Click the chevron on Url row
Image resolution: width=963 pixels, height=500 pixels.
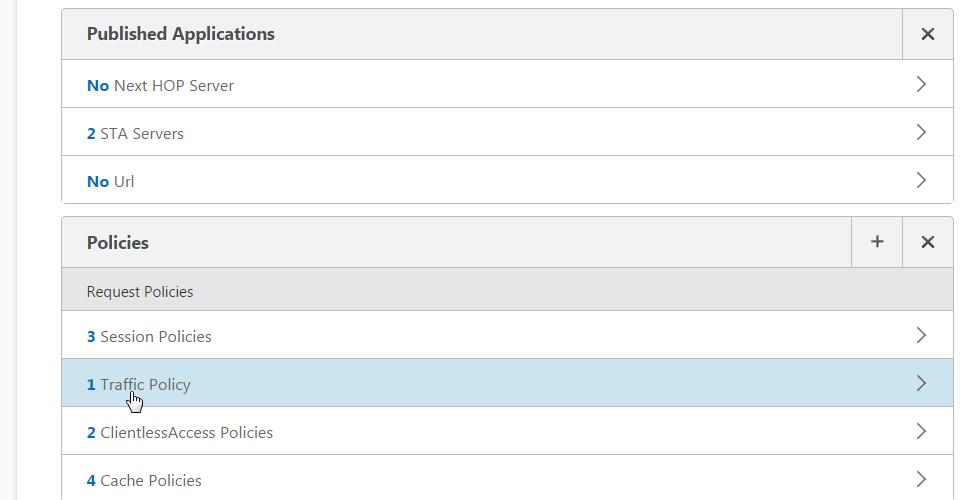(921, 180)
